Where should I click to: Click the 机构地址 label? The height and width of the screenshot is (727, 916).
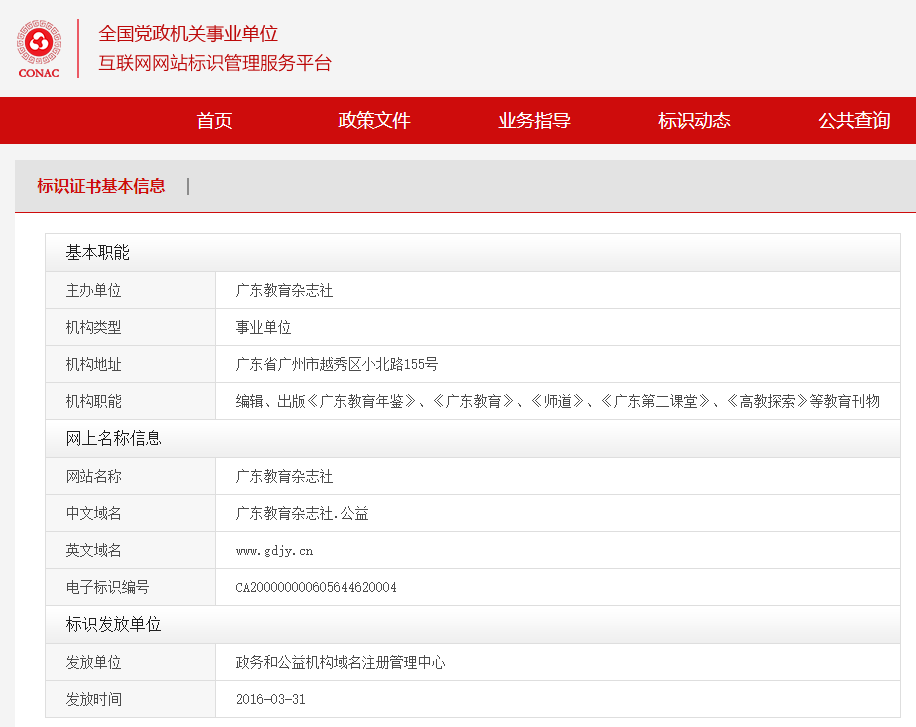[x=93, y=365]
